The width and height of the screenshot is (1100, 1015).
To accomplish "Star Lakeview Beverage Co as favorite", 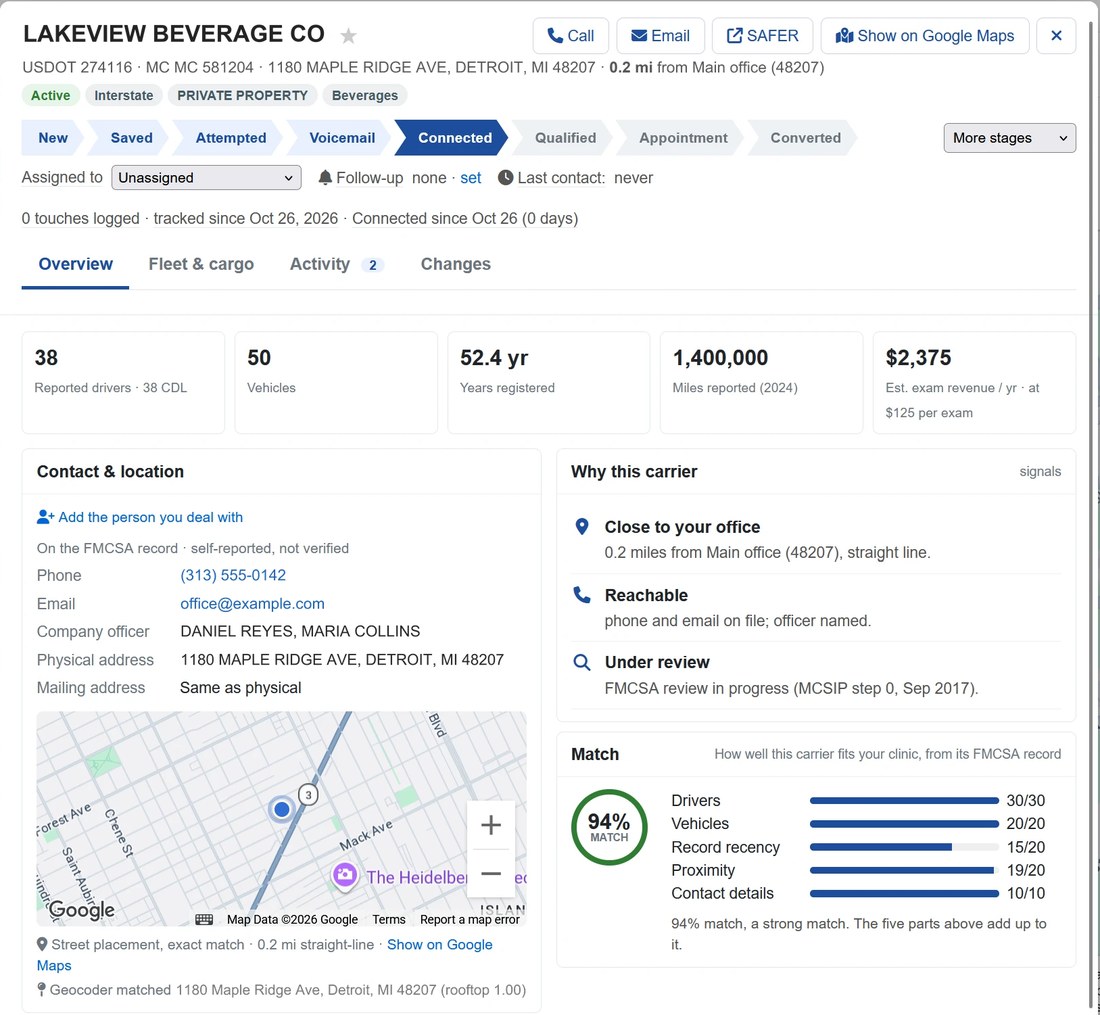I will (x=348, y=35).
